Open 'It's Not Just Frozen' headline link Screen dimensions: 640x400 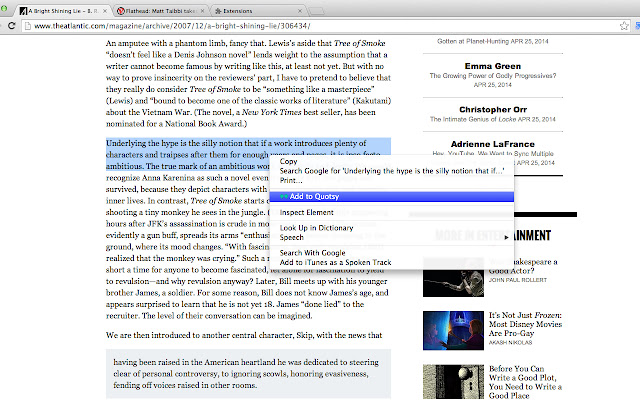(525, 324)
